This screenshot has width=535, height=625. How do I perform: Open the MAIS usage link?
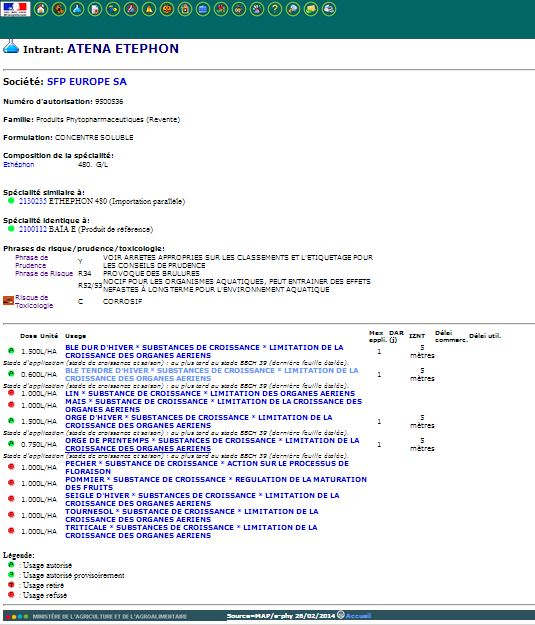(x=214, y=405)
